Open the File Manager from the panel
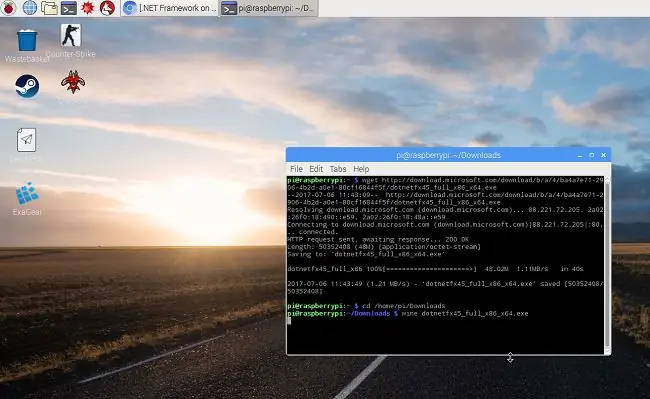Screen dimensions: 650x399 (x=49, y=7)
